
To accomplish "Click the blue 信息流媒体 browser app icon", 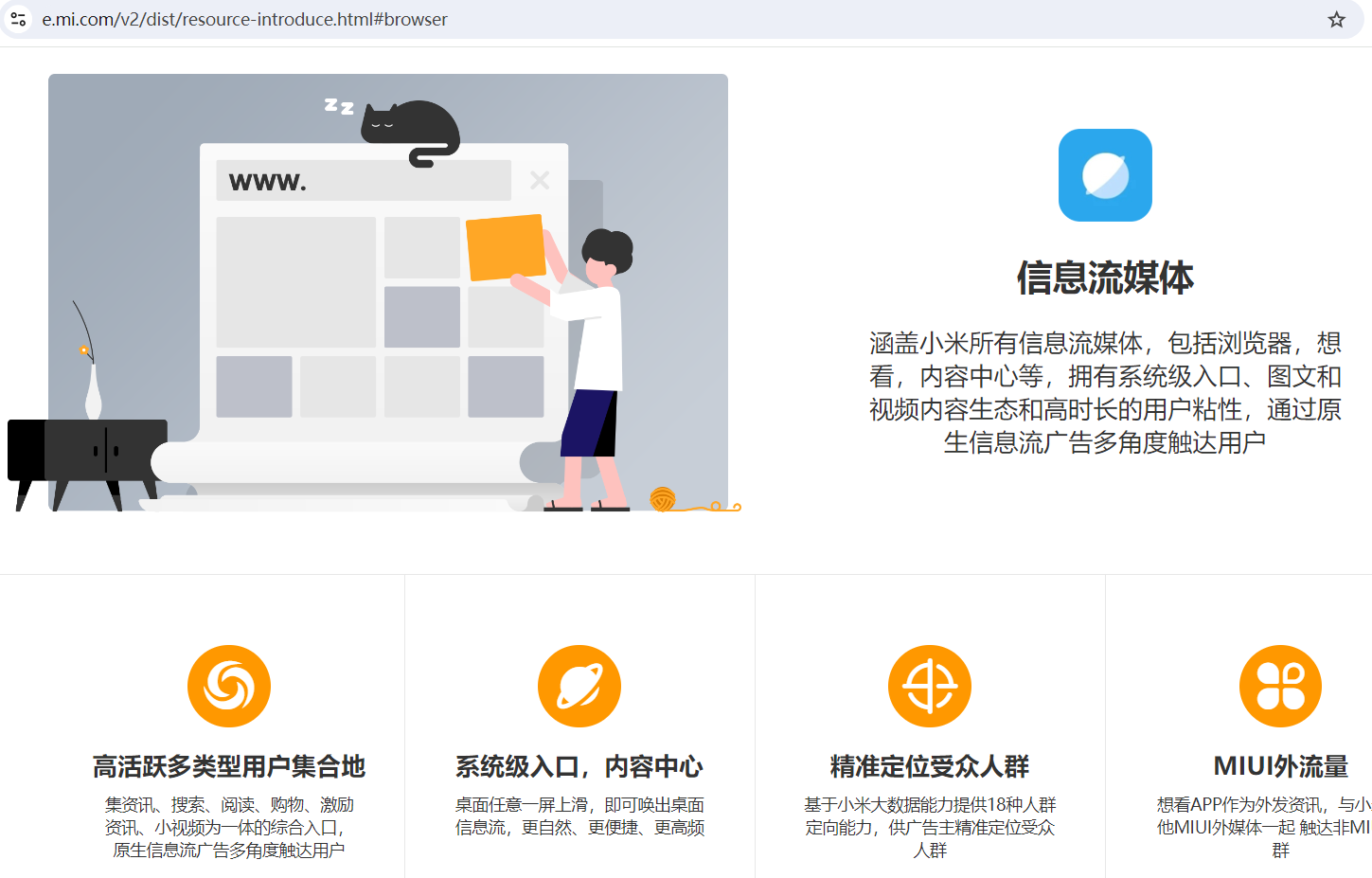I will click(1105, 175).
